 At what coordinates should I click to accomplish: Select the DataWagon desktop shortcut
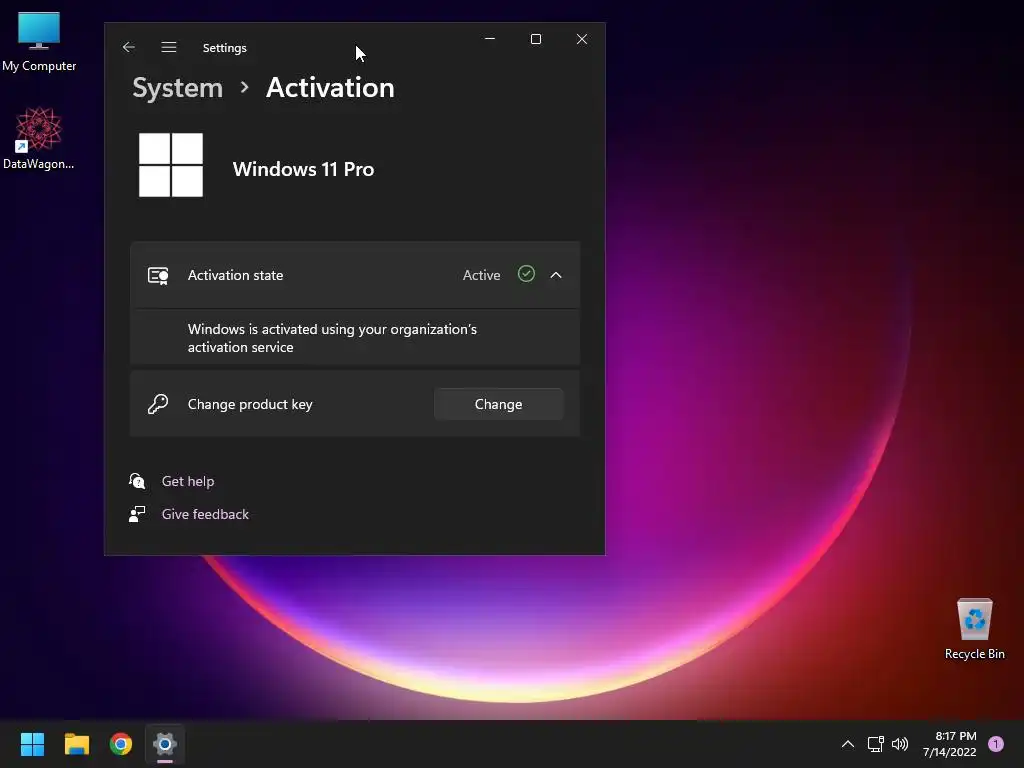pyautogui.click(x=39, y=138)
